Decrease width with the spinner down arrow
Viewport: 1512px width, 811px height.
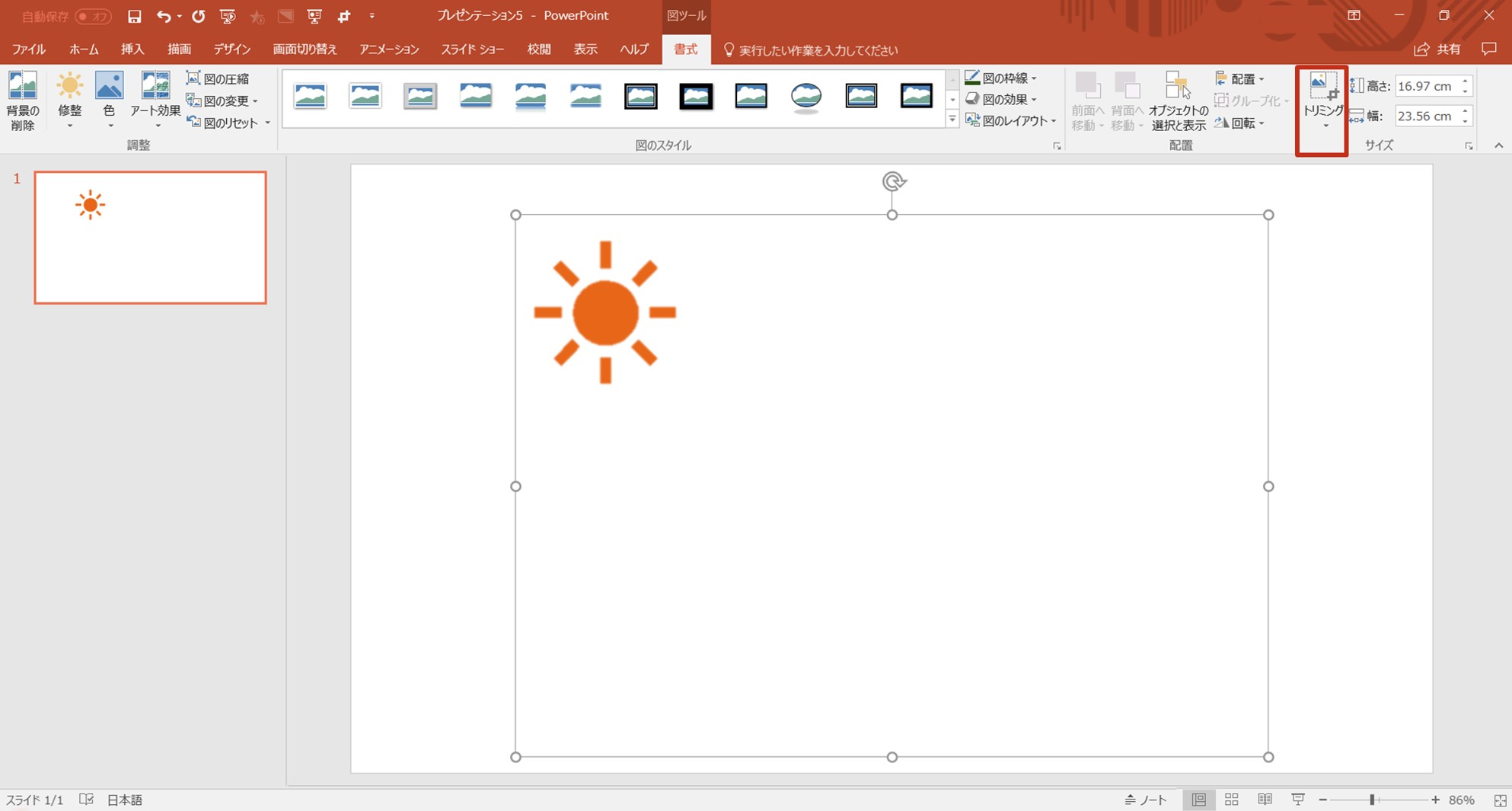(1465, 121)
